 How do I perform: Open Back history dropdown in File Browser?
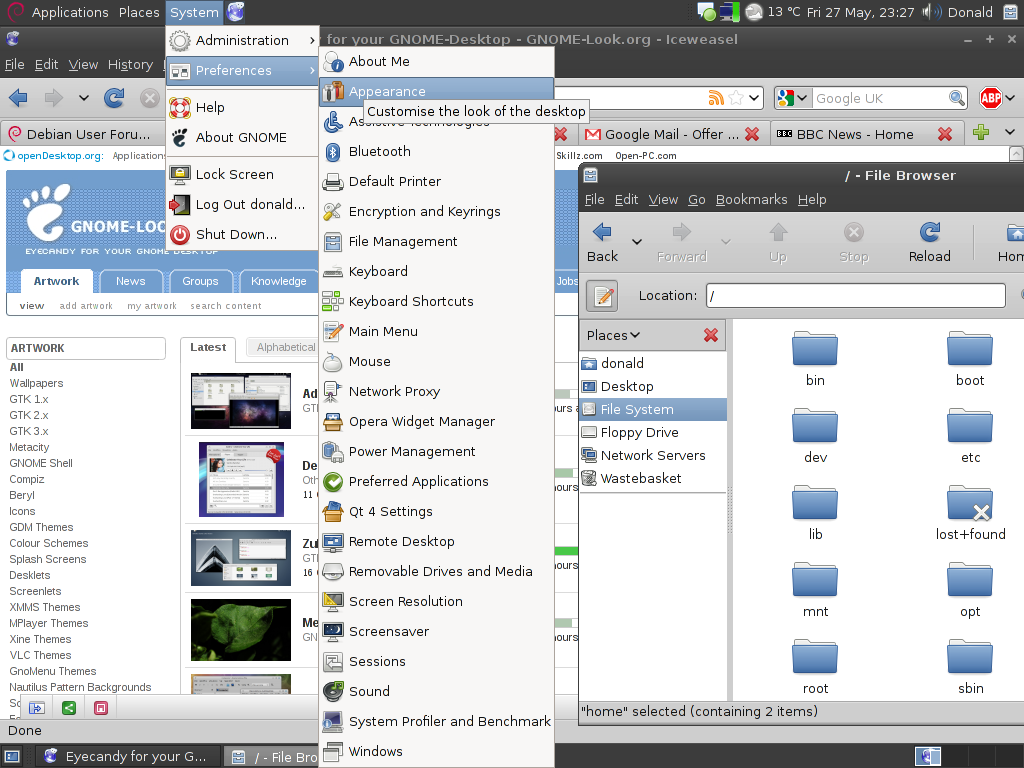[x=637, y=242]
